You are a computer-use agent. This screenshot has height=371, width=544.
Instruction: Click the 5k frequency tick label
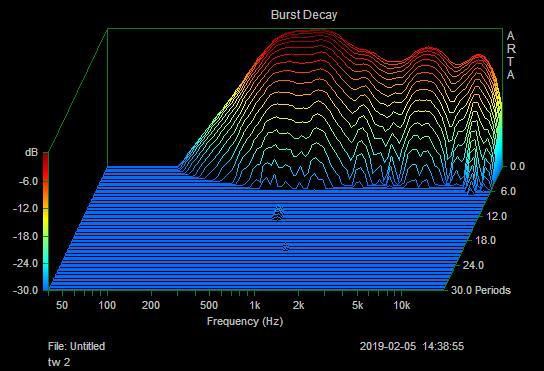point(357,305)
